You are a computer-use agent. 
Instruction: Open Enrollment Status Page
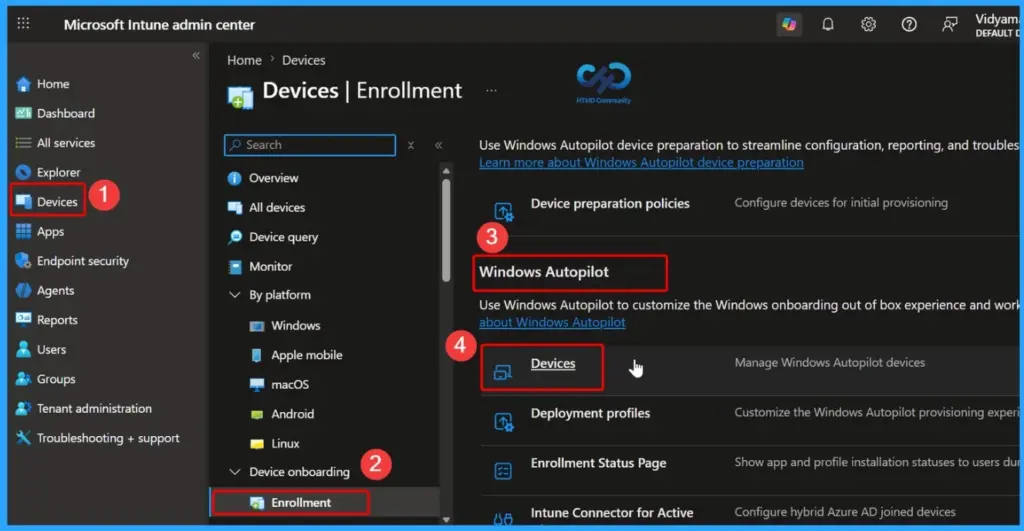pyautogui.click(x=598, y=463)
